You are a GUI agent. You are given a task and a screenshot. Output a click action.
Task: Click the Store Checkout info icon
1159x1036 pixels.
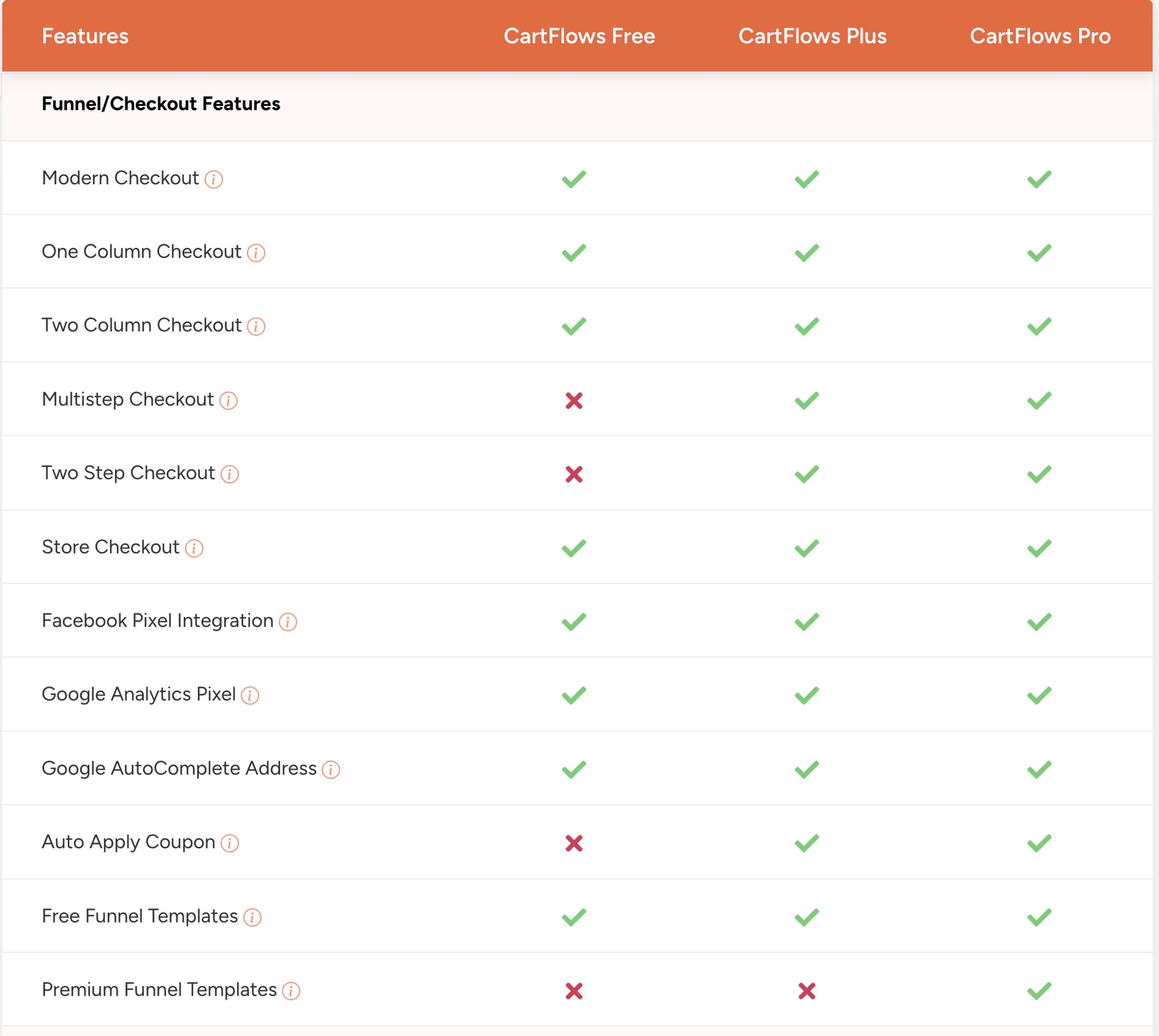[194, 547]
